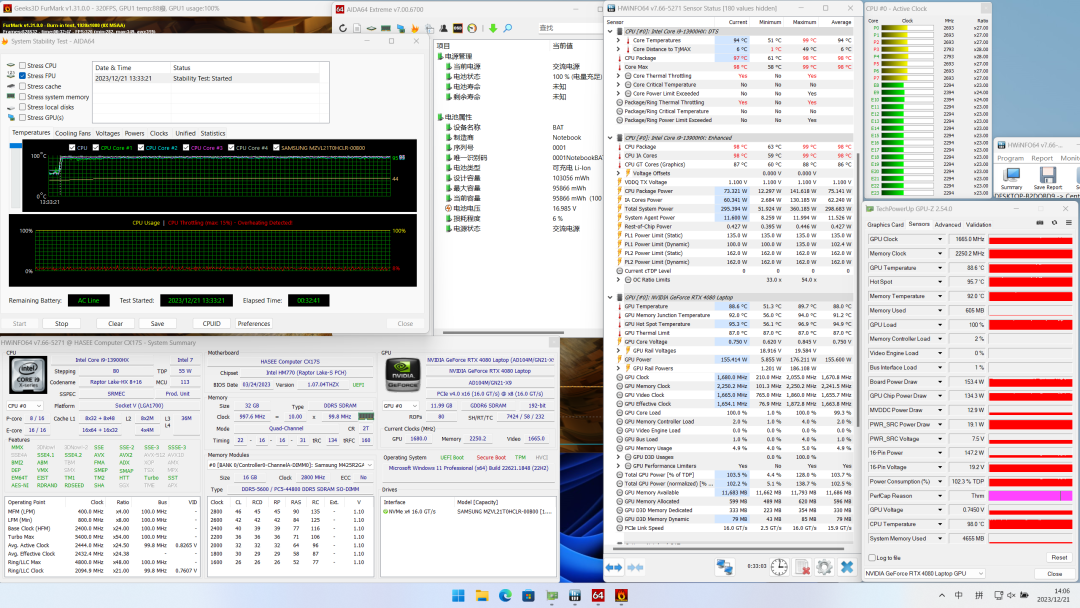The image size is (1080, 608).
Task: Click the Reset button in GPU-Z
Action: tap(1058, 557)
